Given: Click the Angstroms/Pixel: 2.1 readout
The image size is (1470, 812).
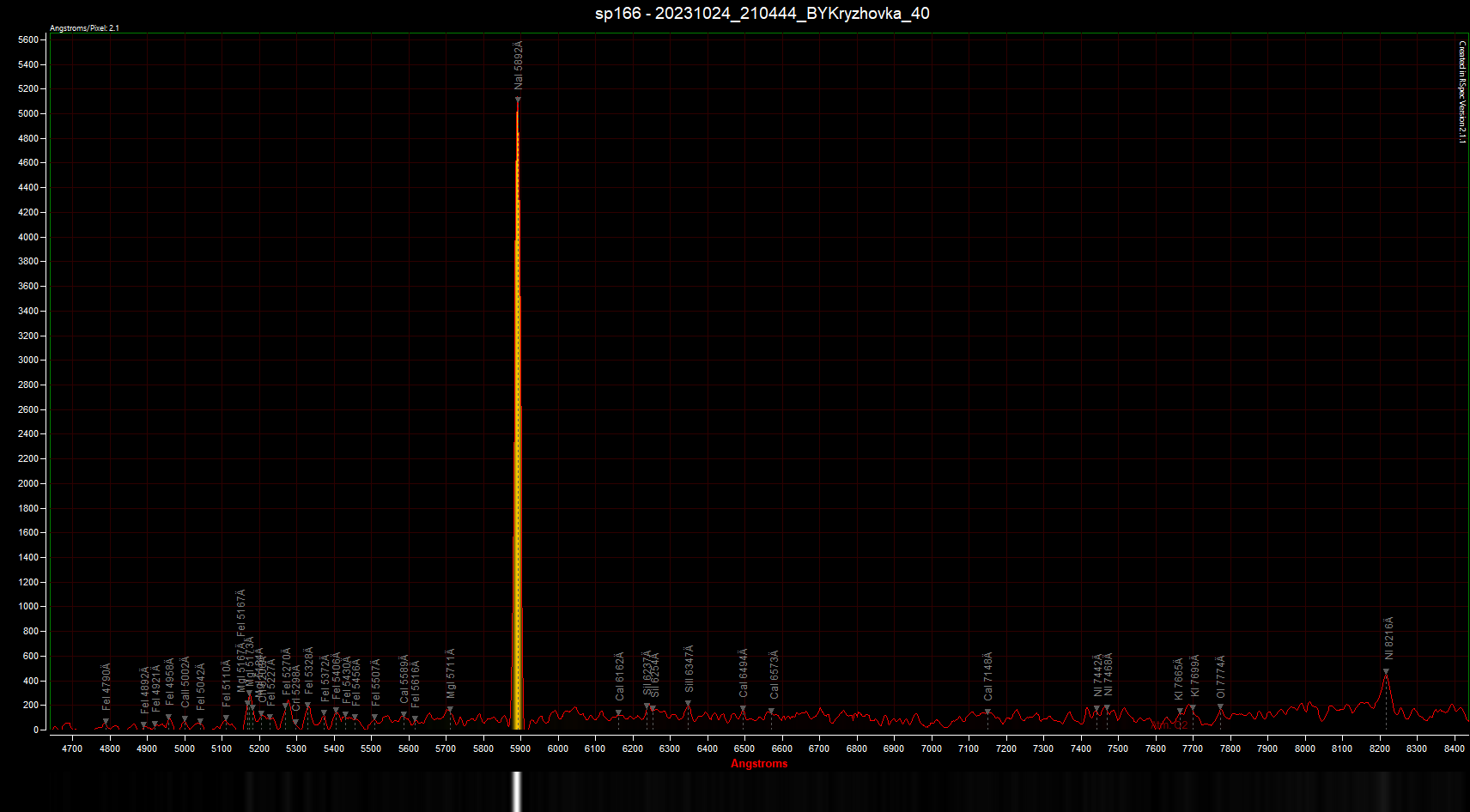Looking at the screenshot, I should point(84,28).
